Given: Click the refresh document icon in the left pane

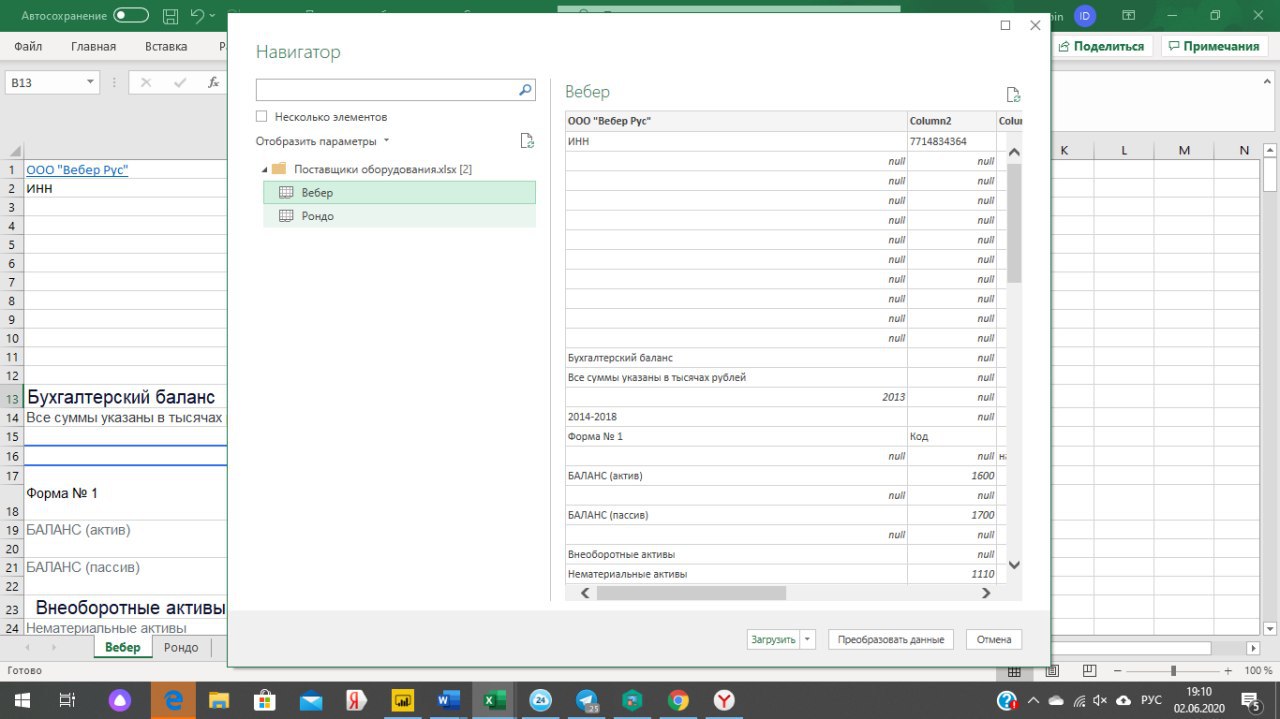Looking at the screenshot, I should coord(527,141).
